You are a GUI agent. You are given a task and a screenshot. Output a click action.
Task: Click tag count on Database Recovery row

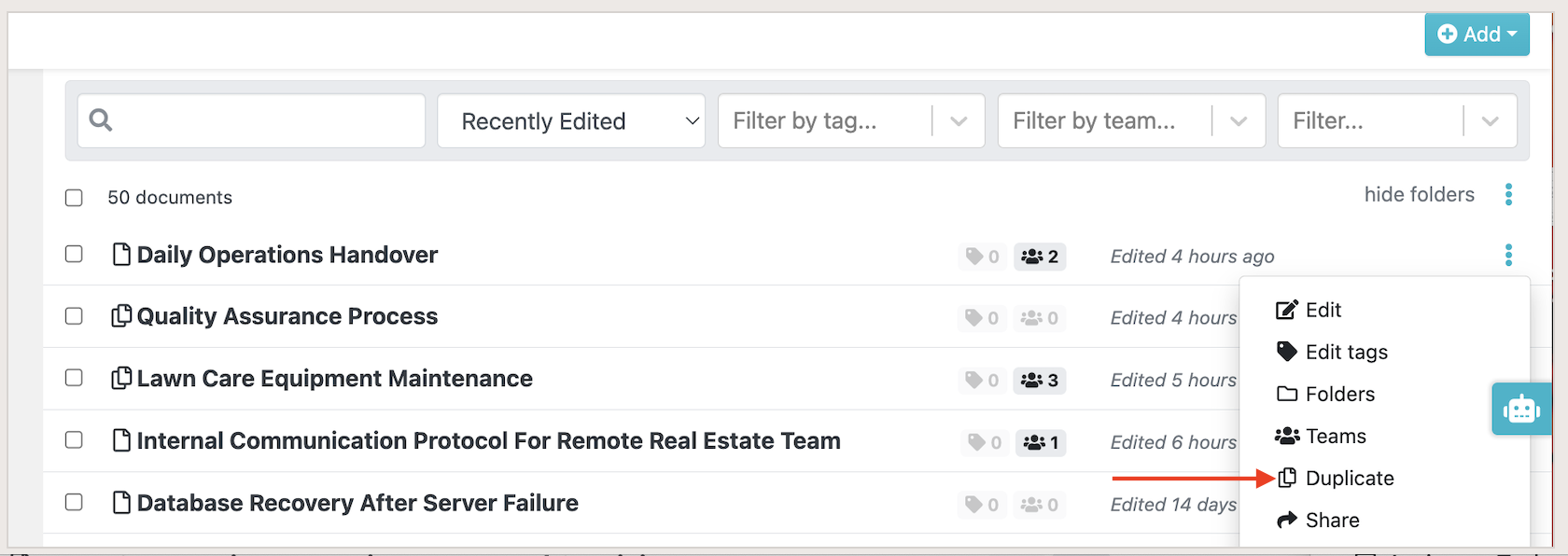click(983, 505)
